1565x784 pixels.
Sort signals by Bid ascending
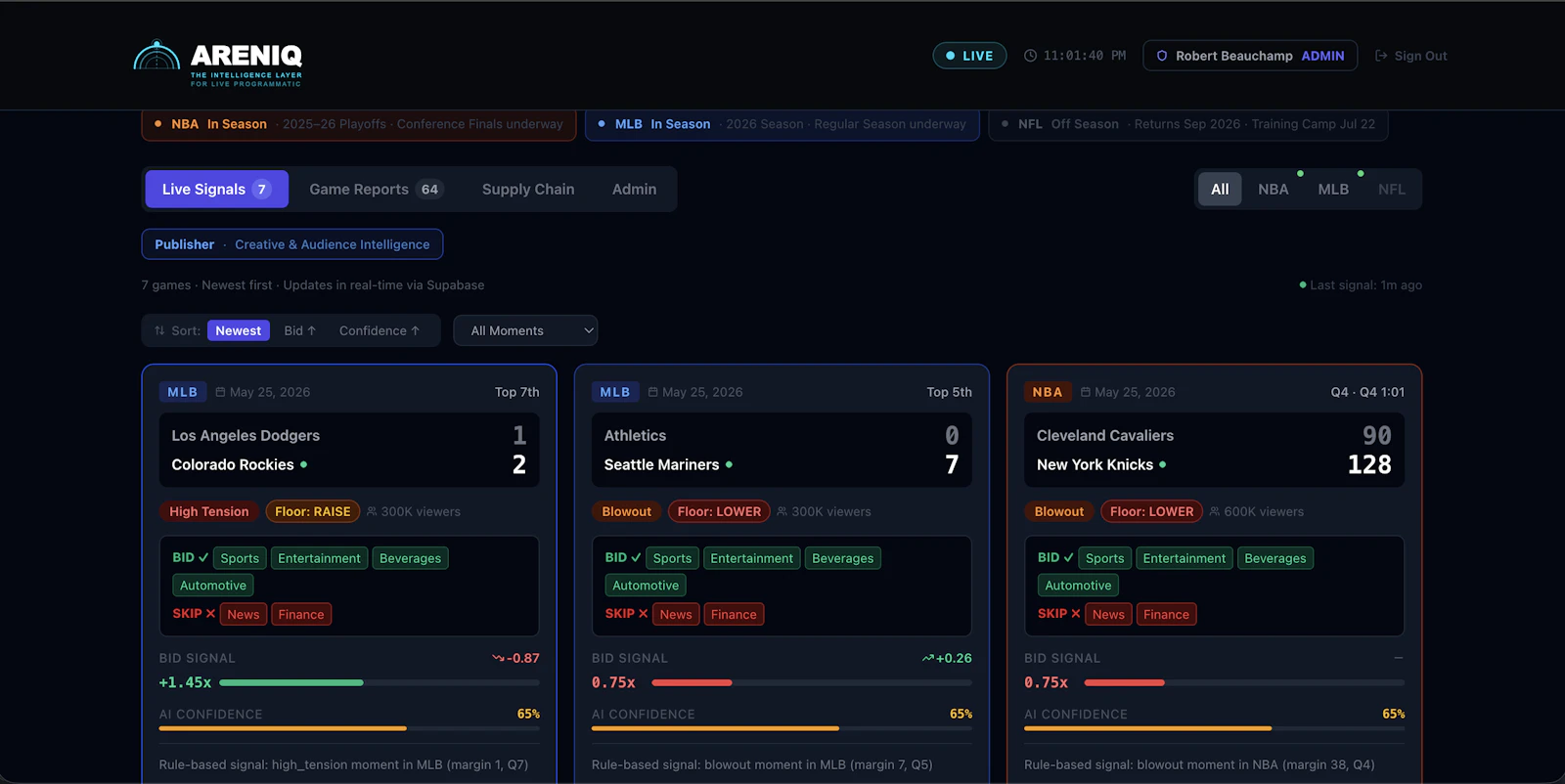coord(300,330)
